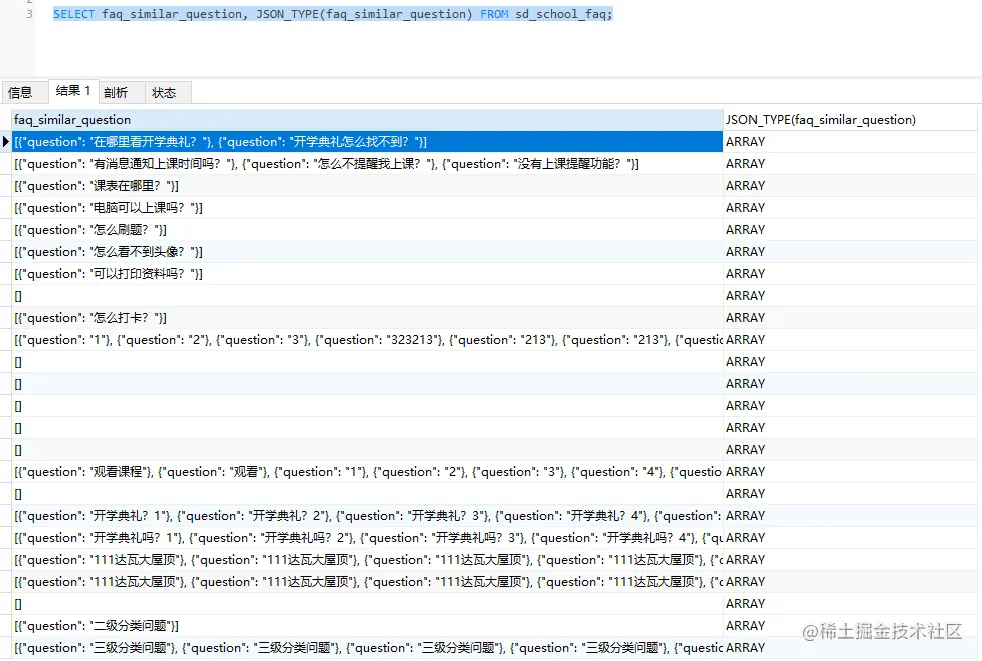
Task: Select the row with 怎么看不到头像？
Action: point(367,251)
